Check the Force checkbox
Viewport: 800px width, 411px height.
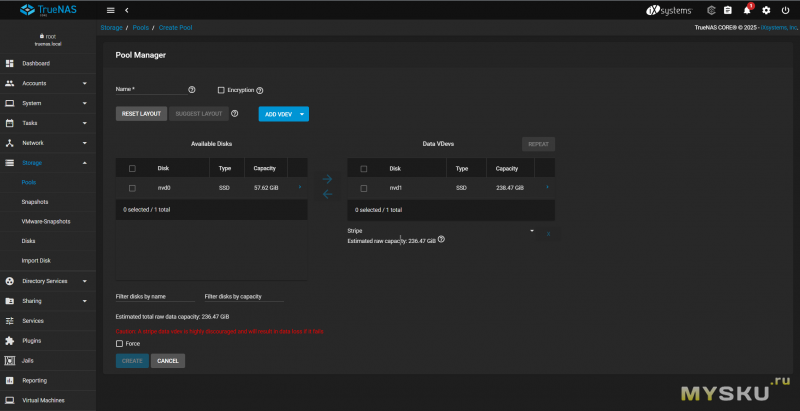[x=119, y=344]
